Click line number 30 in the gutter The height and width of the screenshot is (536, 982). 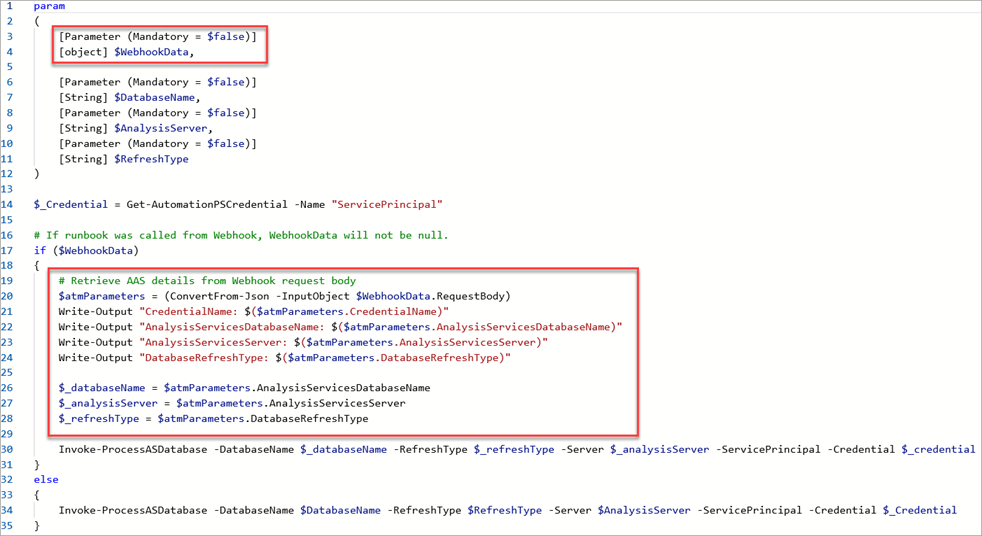[x=7, y=450]
